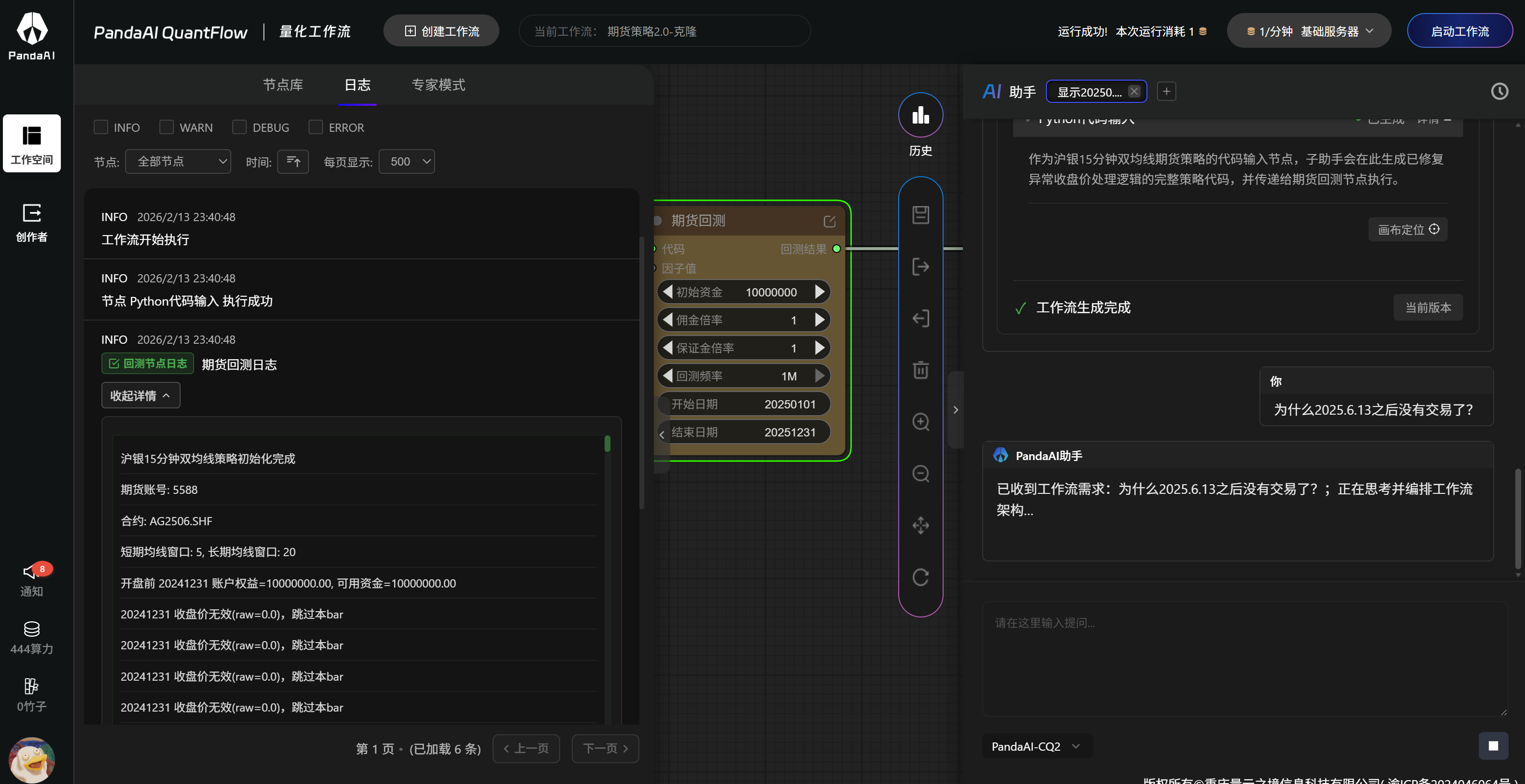Open the PandaAI-CQ2 model dropdown
The image size is (1525, 784).
click(x=1037, y=746)
